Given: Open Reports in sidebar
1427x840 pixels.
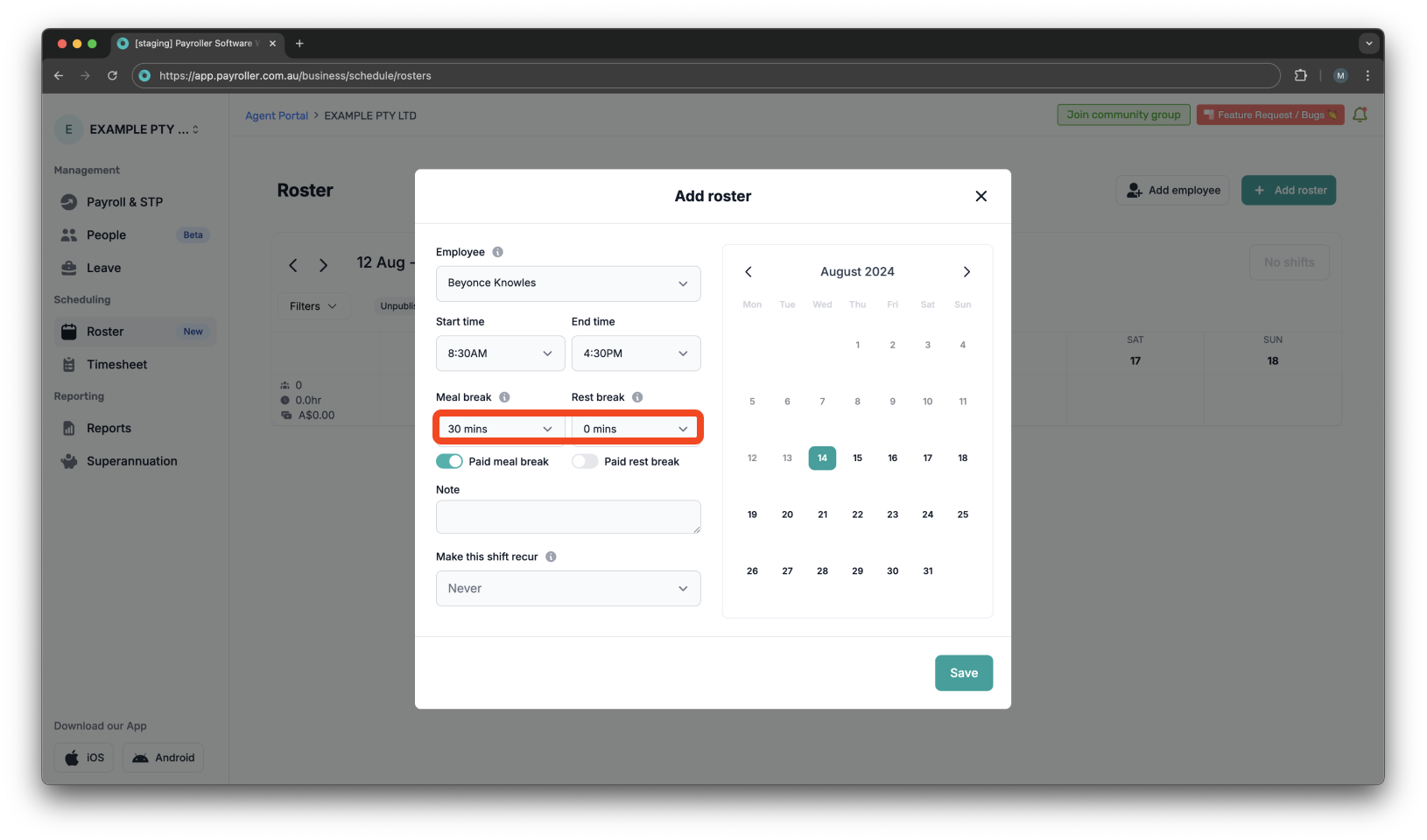Looking at the screenshot, I should [x=134, y=428].
